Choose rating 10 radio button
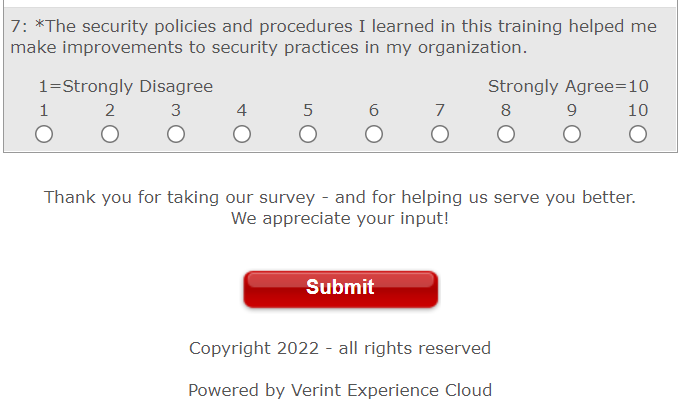The width and height of the screenshot is (689, 410). point(638,134)
